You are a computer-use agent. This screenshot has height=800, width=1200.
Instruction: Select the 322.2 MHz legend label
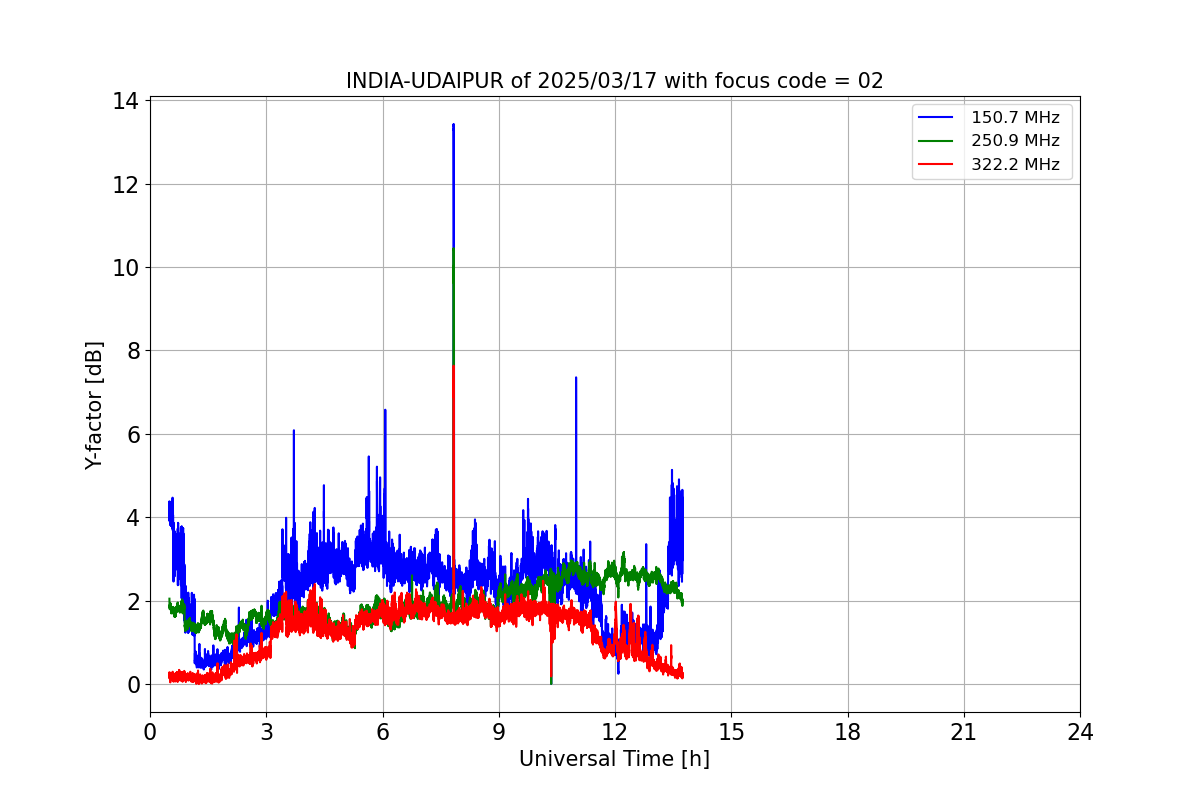(x=1015, y=165)
